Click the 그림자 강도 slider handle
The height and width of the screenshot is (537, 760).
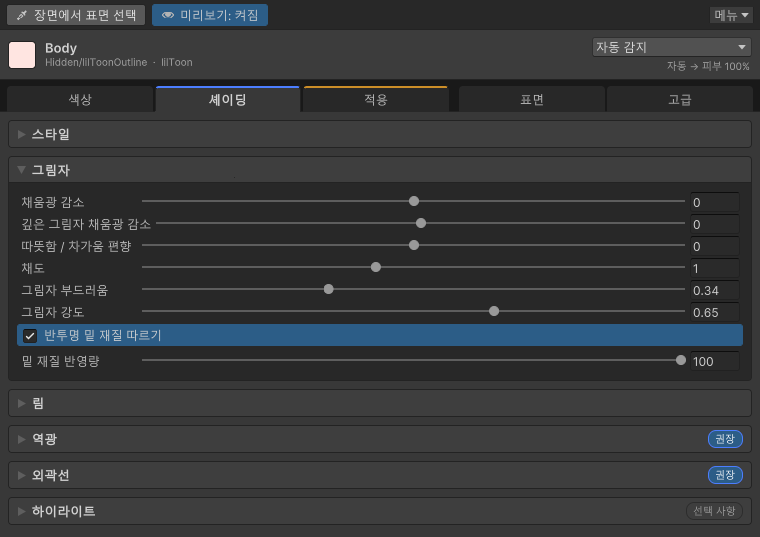pos(494,311)
